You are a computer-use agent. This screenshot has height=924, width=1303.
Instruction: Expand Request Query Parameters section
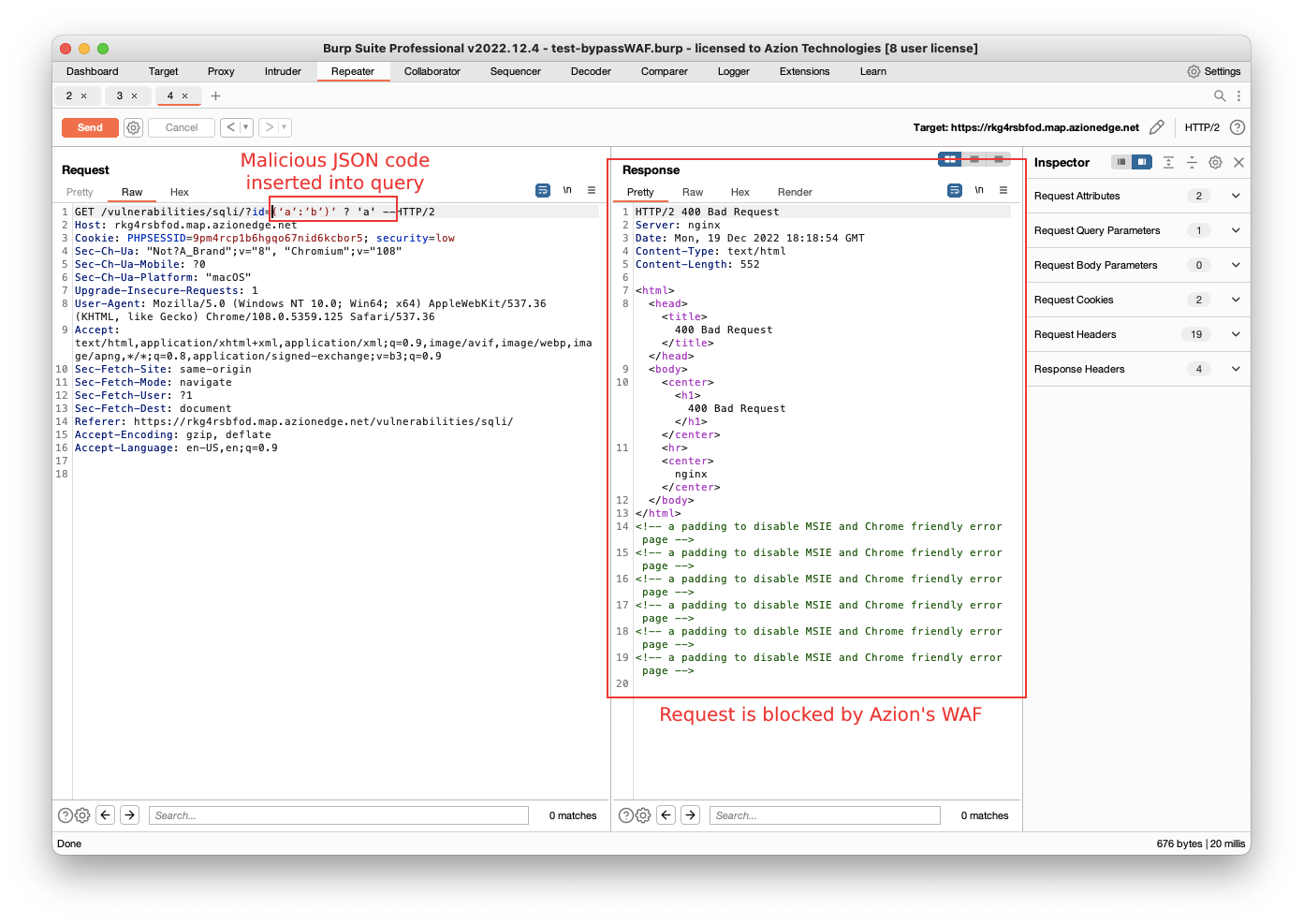pos(1236,230)
